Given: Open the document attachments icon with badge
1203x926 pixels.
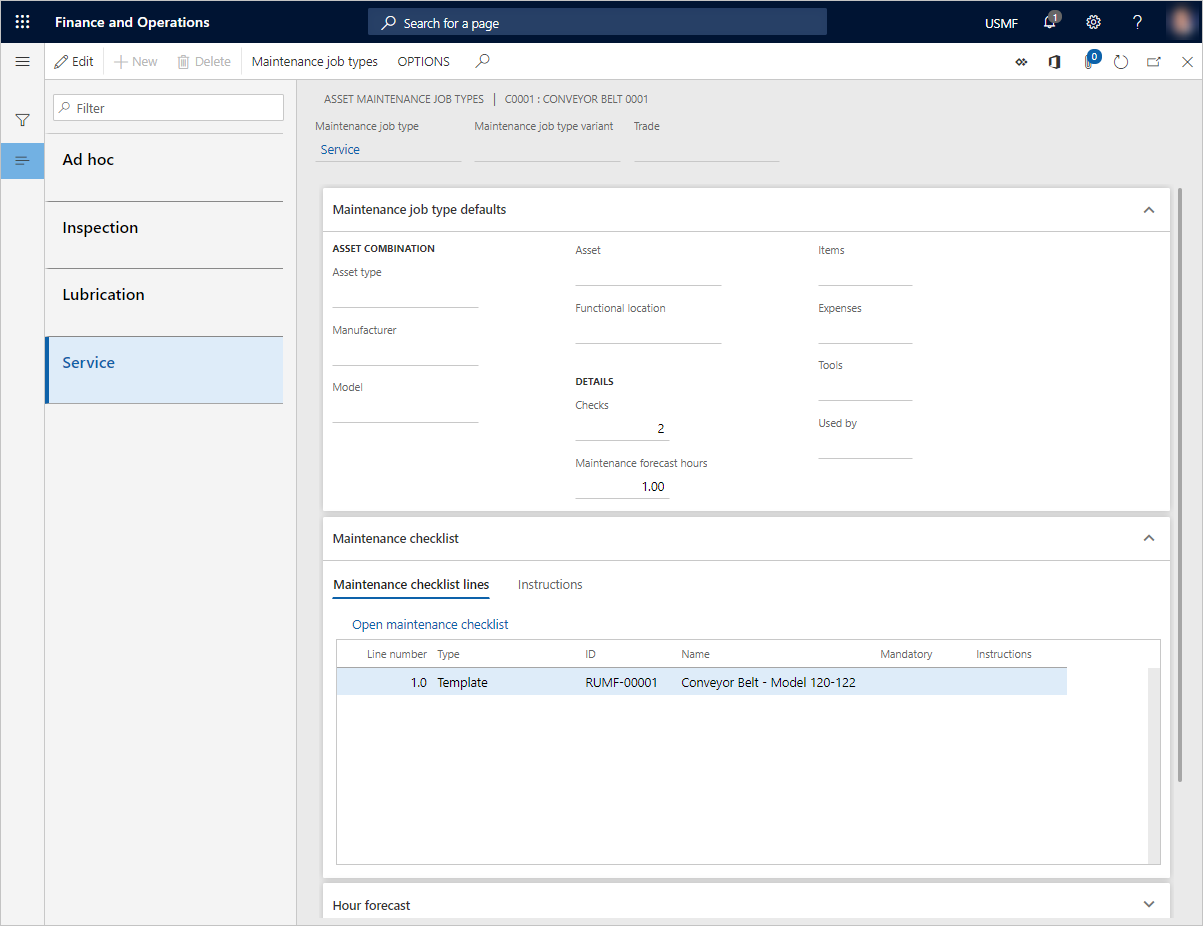Looking at the screenshot, I should click(1090, 60).
